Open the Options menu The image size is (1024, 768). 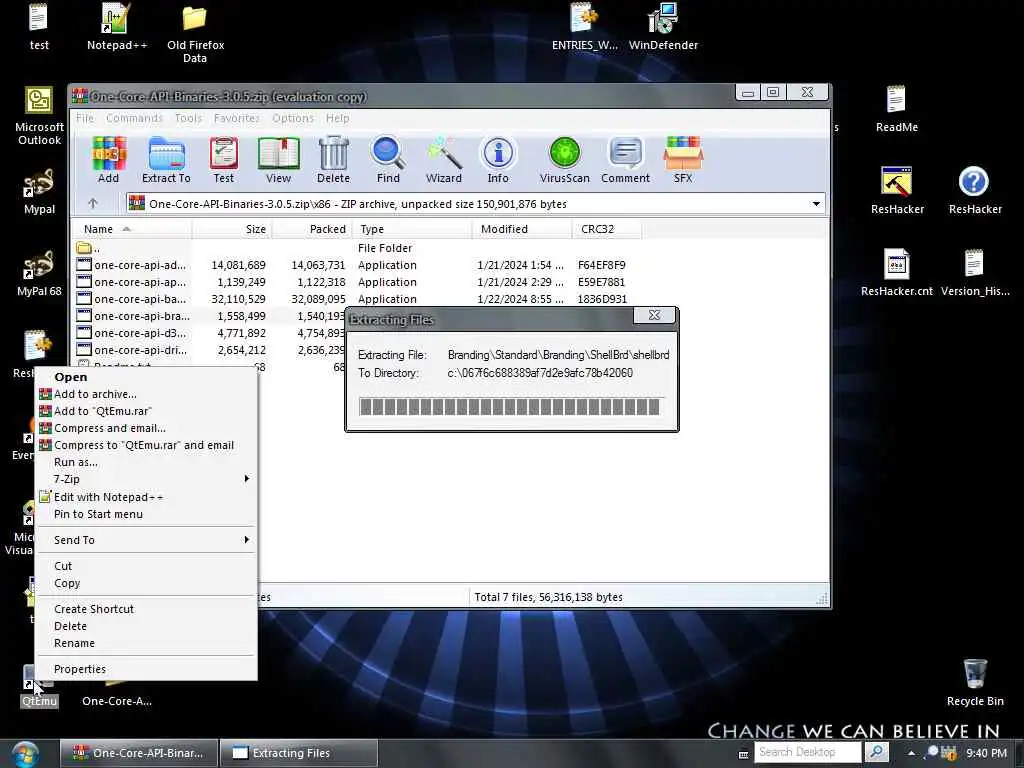point(293,118)
